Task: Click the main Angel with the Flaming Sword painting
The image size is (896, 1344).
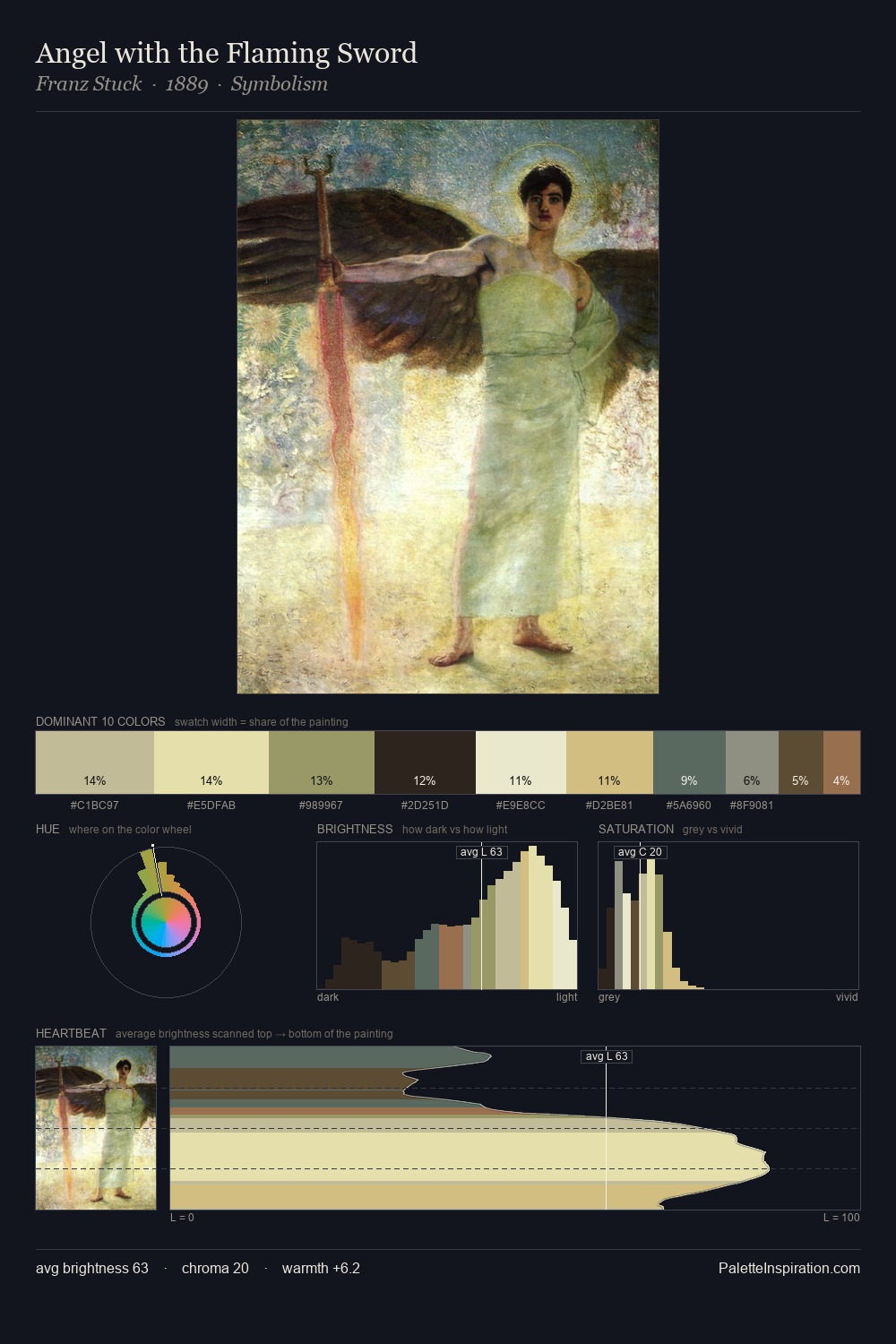Action: click(x=448, y=407)
